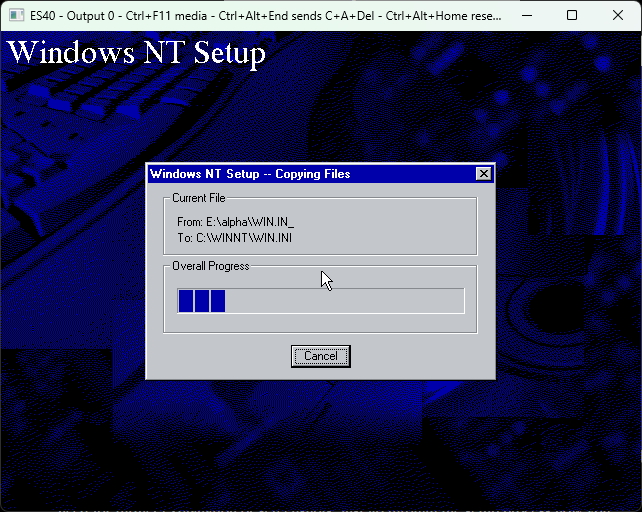Click the ES40 Output 0 window title text

coord(265,16)
